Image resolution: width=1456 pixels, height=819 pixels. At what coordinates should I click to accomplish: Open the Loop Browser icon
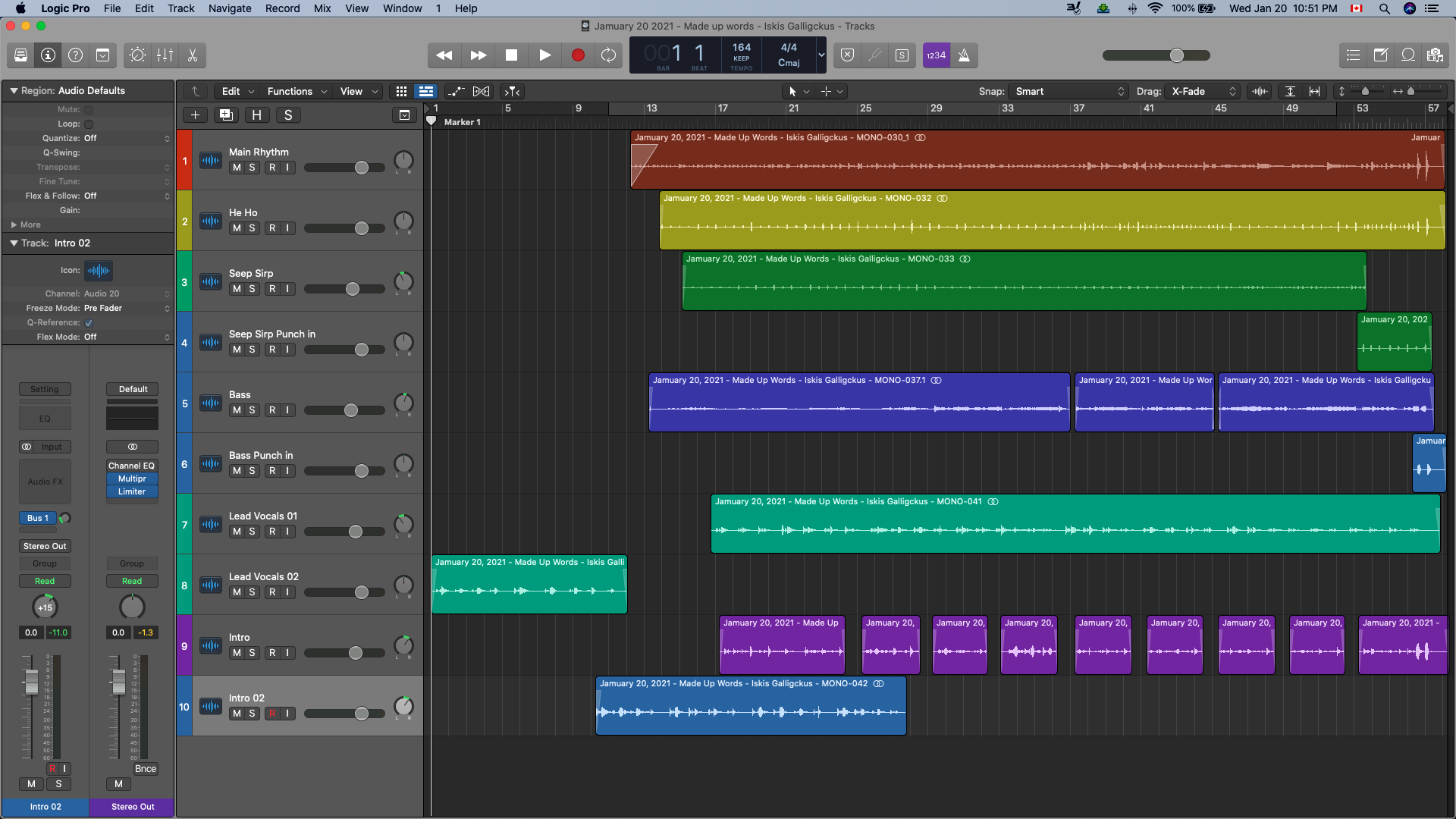(1407, 55)
